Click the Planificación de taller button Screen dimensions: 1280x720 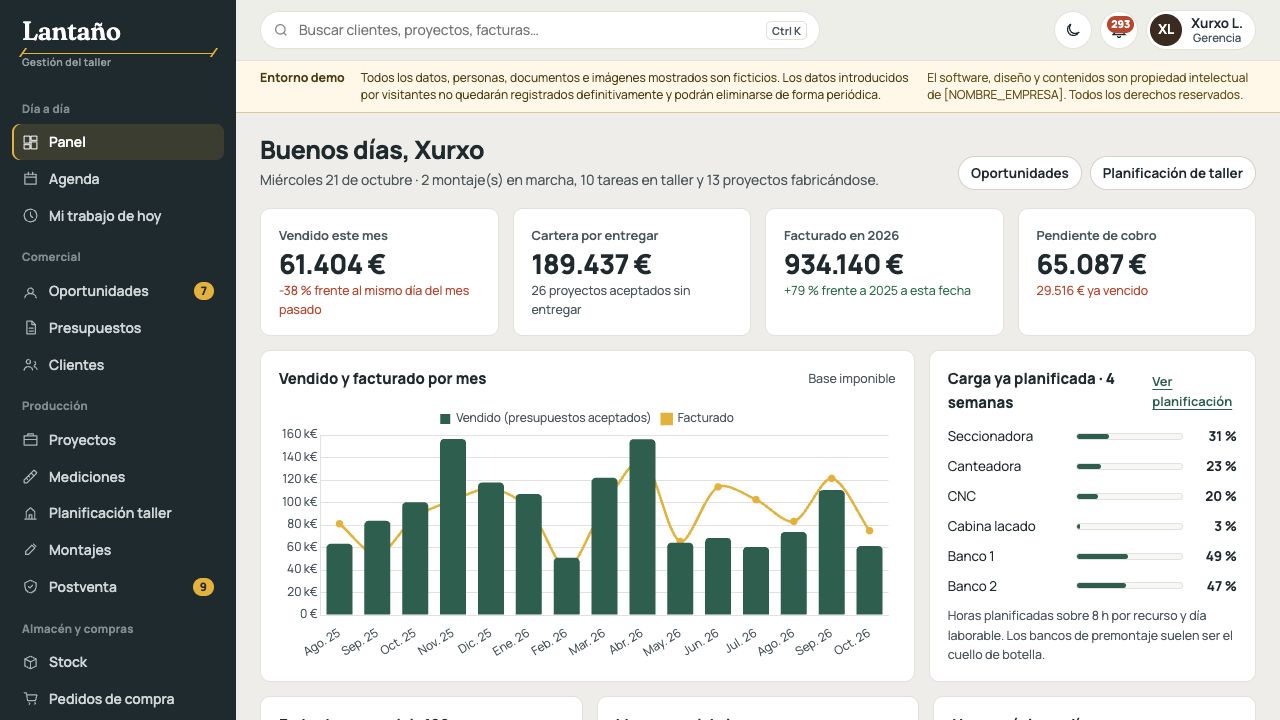[1172, 173]
